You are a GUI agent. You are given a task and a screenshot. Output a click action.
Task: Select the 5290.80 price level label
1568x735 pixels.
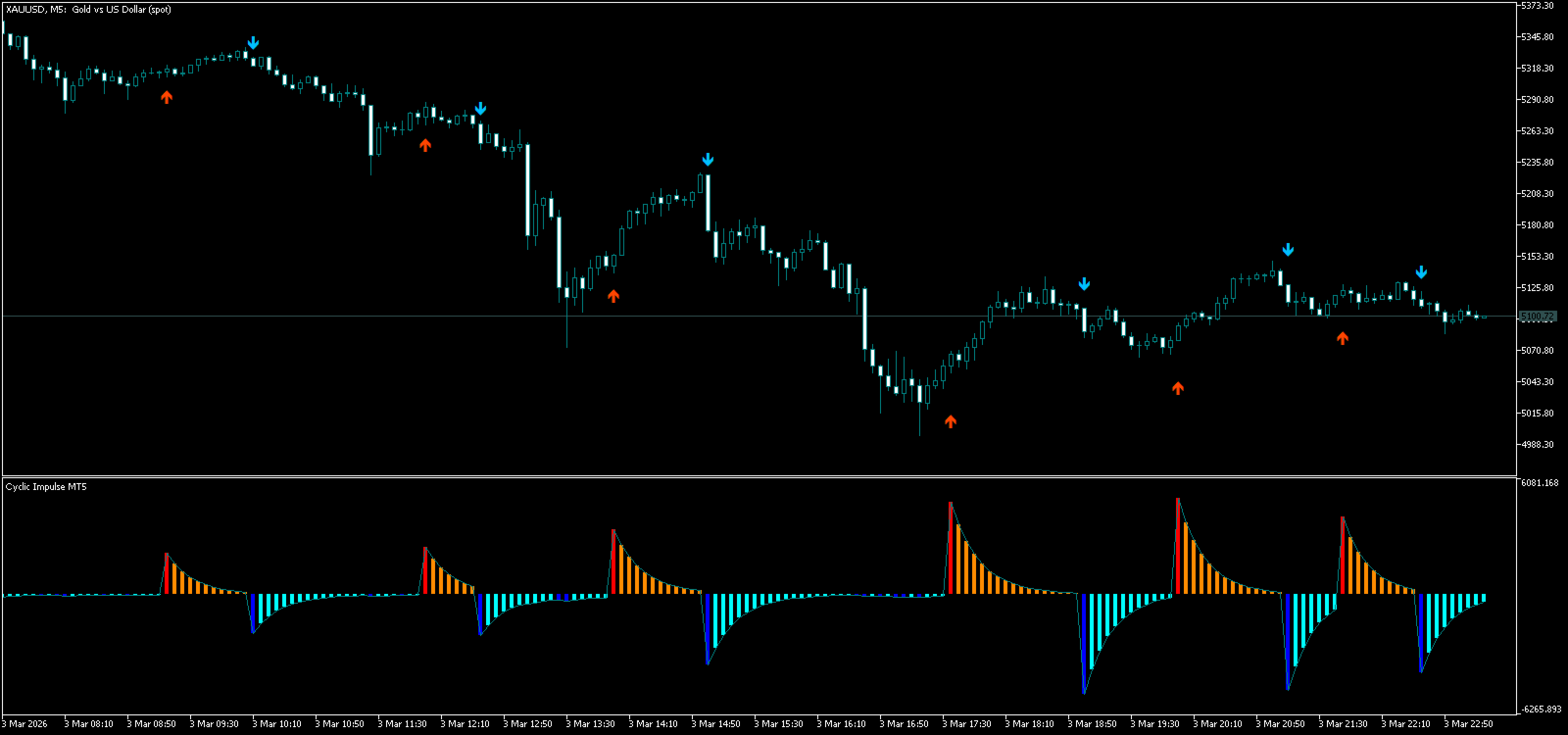(1537, 100)
